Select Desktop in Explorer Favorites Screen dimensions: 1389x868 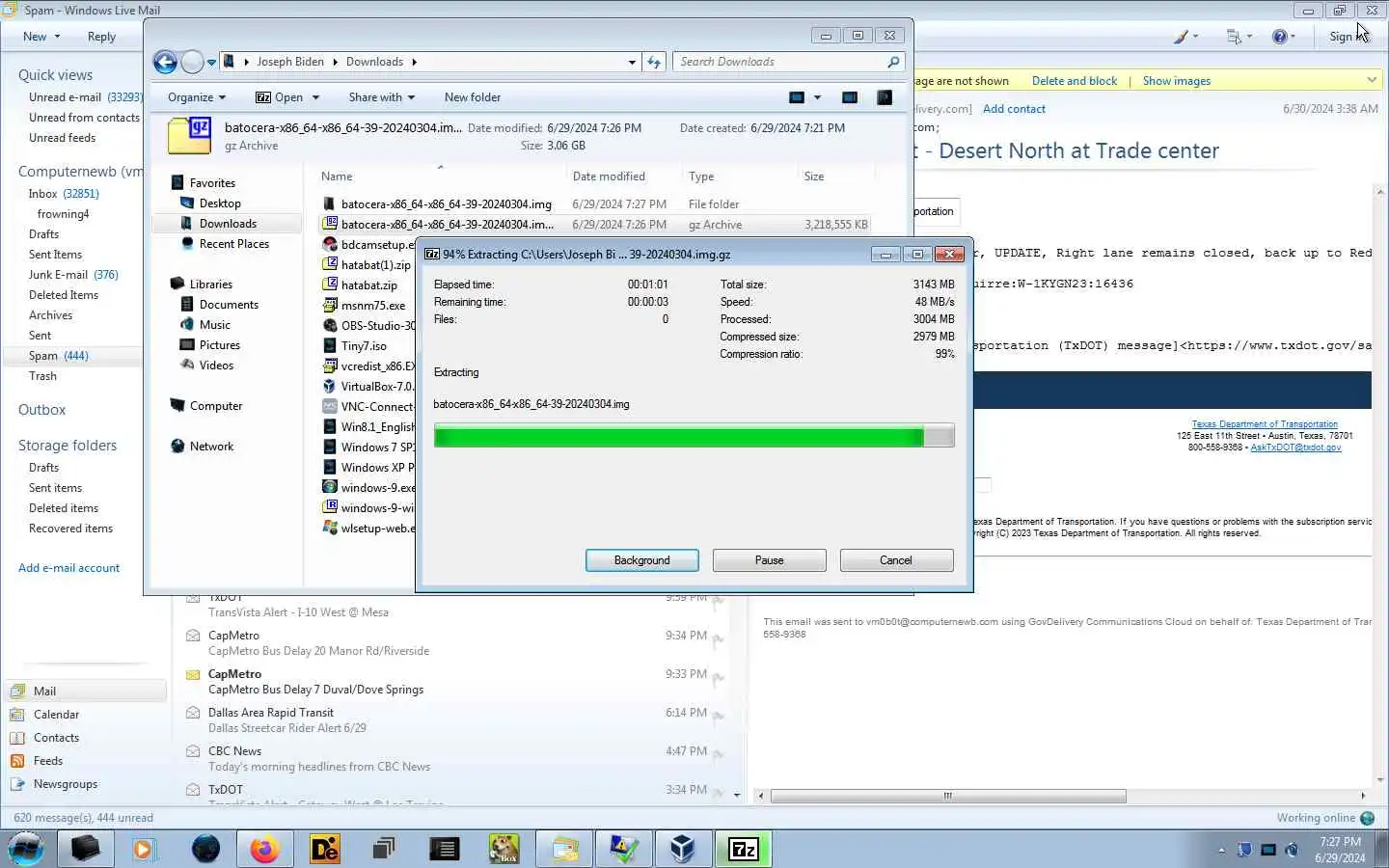220,203
